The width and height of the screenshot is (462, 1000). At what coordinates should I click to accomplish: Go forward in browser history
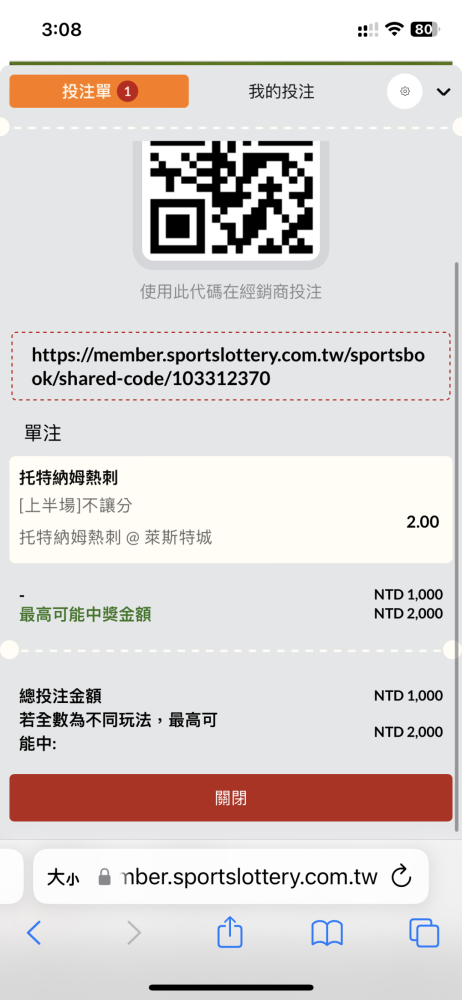(134, 933)
